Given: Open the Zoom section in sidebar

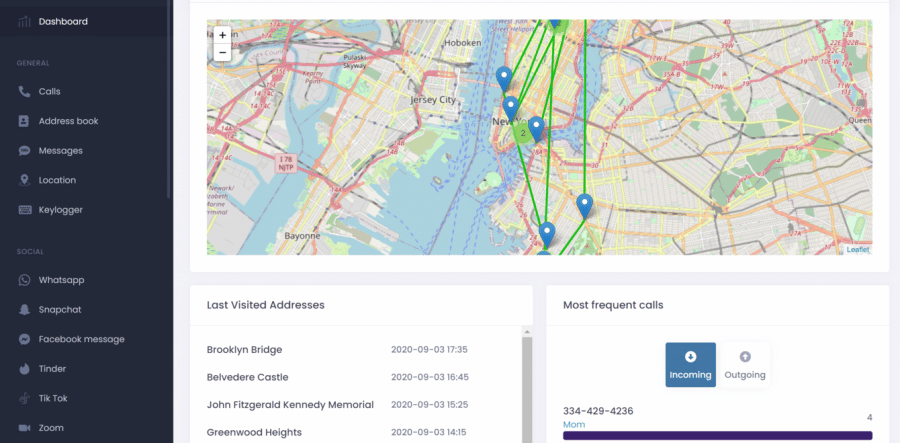Looking at the screenshot, I should pyautogui.click(x=51, y=428).
